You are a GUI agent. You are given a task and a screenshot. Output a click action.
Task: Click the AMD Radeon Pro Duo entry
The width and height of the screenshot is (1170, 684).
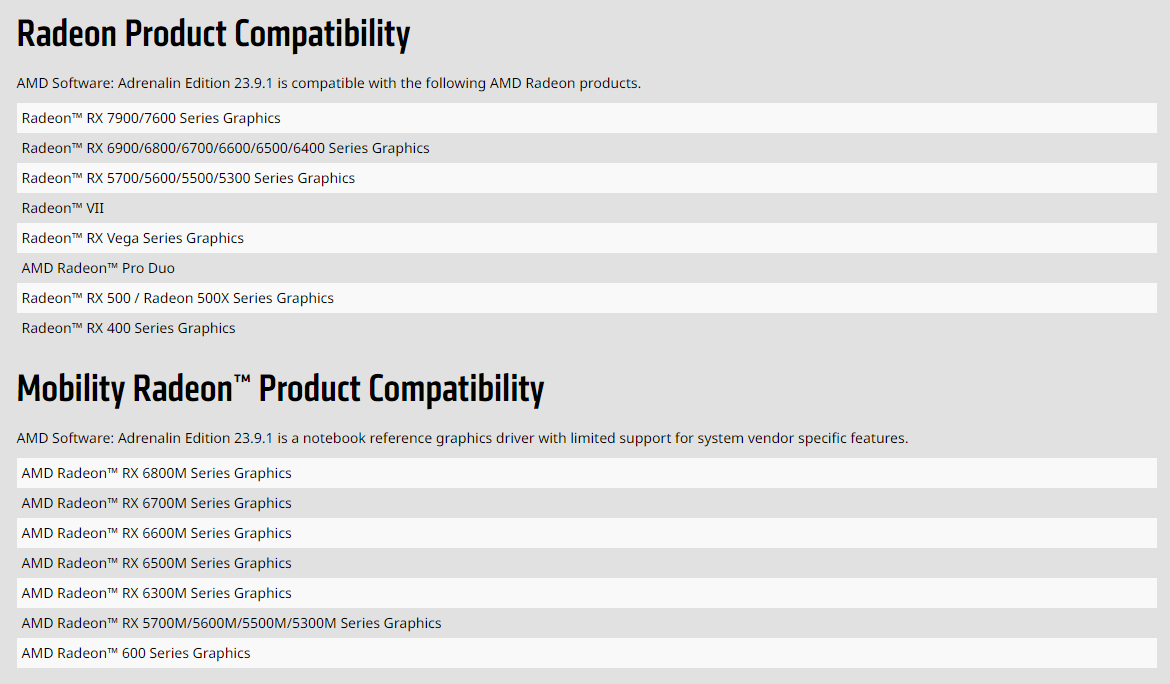point(98,268)
